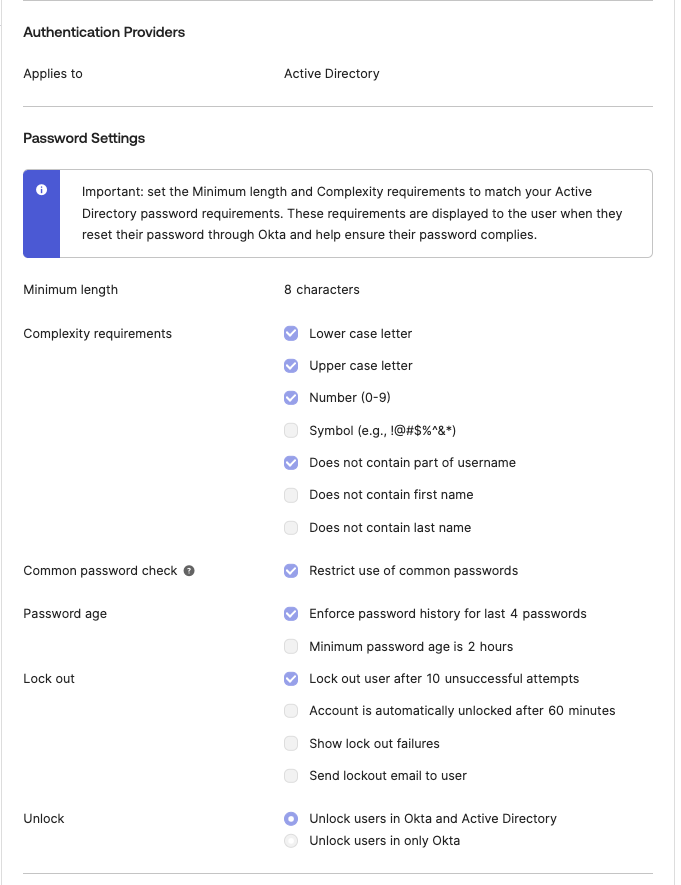The width and height of the screenshot is (681, 885).
Task: Enable Does not contain last name
Action: (x=290, y=527)
